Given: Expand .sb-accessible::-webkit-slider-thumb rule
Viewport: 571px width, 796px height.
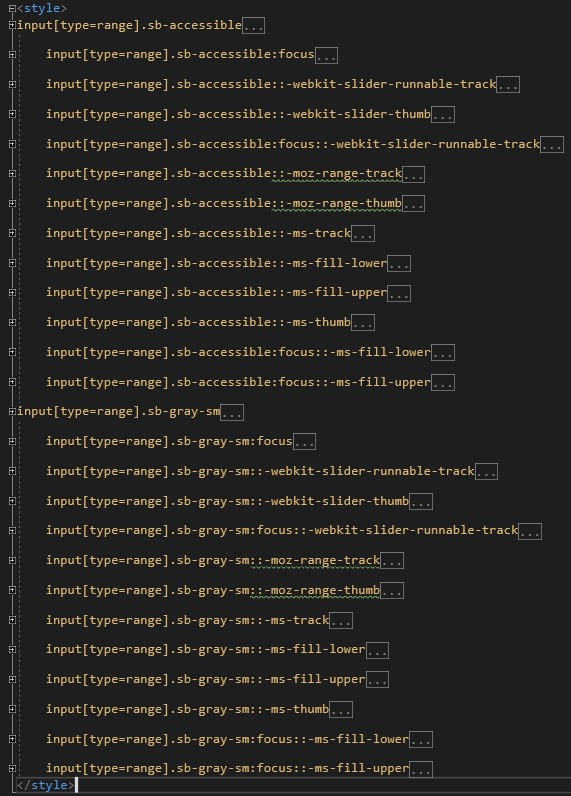Looking at the screenshot, I should pyautogui.click(x=12, y=114).
